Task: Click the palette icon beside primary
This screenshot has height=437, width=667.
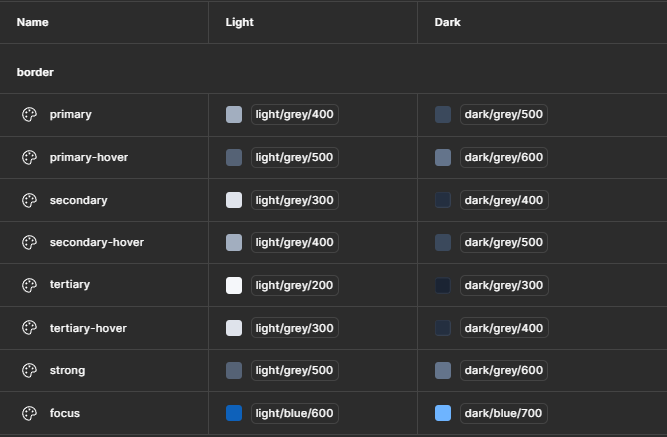Action: (29, 114)
